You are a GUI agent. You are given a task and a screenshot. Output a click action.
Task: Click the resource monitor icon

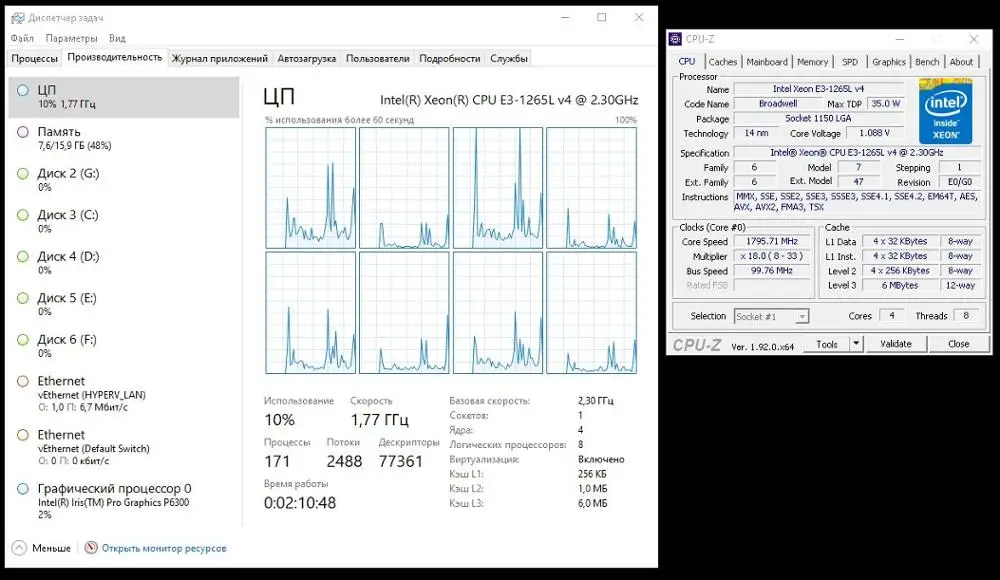tap(91, 548)
